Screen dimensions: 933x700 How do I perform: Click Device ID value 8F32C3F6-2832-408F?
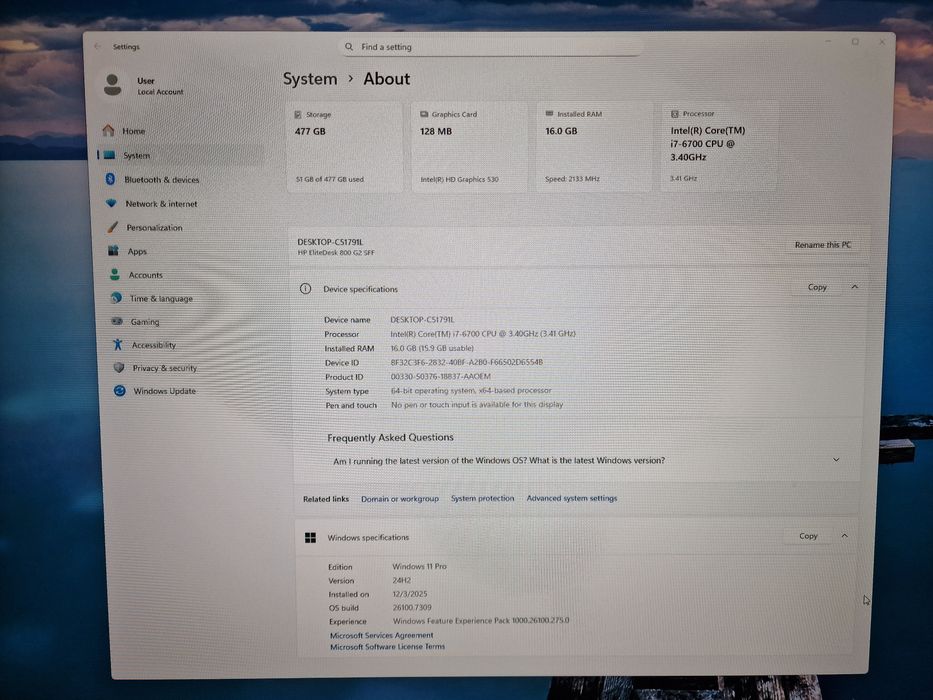pos(466,362)
